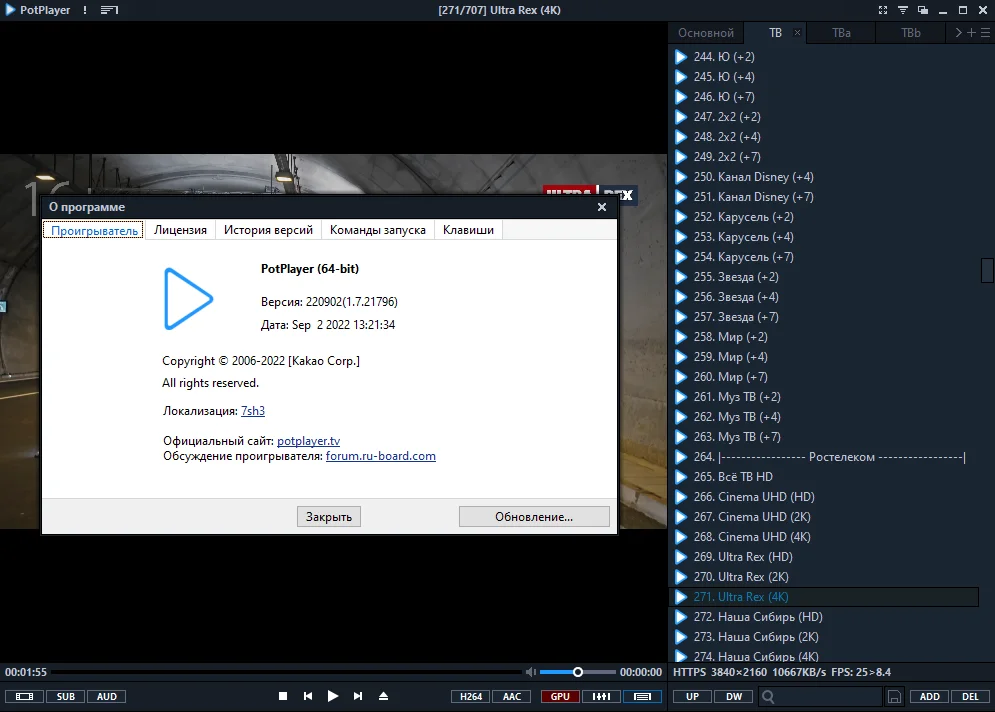The height and width of the screenshot is (712, 995).
Task: Adjust the volume slider
Action: pos(577,672)
